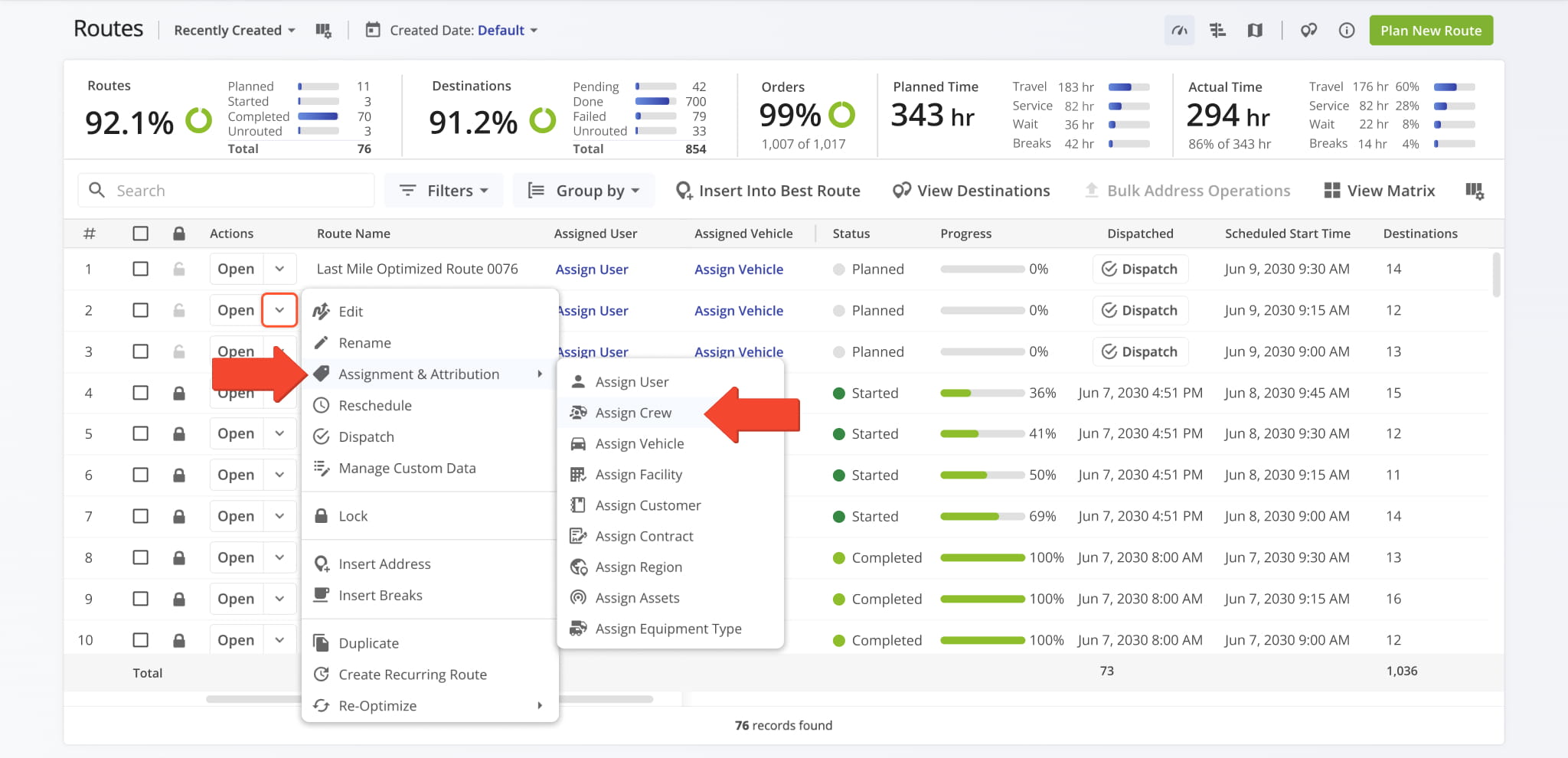Image resolution: width=1568 pixels, height=758 pixels.
Task: Switch to the Gantt timeline view icon
Action: point(1217,31)
